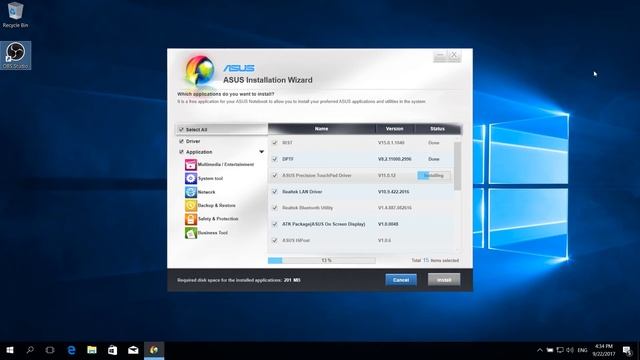This screenshot has height=360, width=640.
Task: Click the greyed Install button
Action: pos(444,280)
